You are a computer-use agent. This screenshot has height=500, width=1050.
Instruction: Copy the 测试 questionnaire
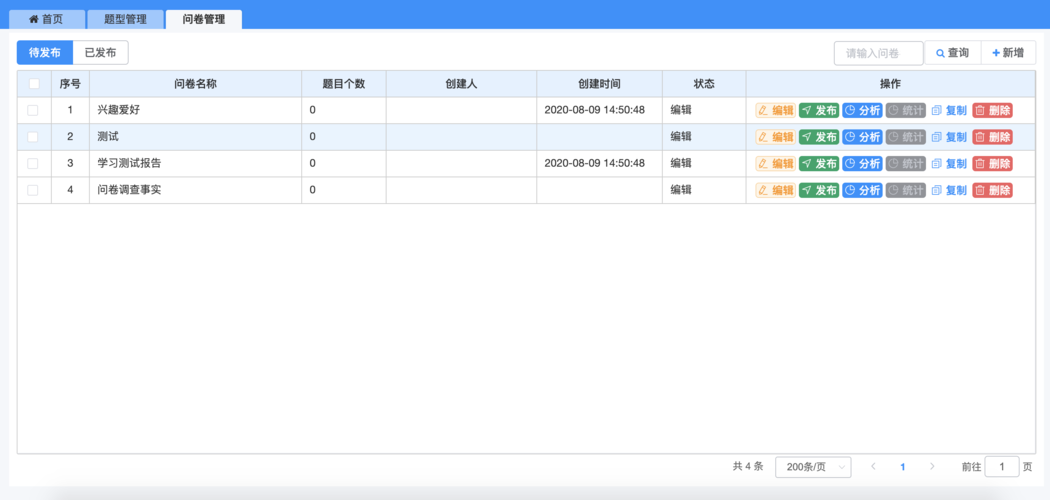tap(949, 137)
